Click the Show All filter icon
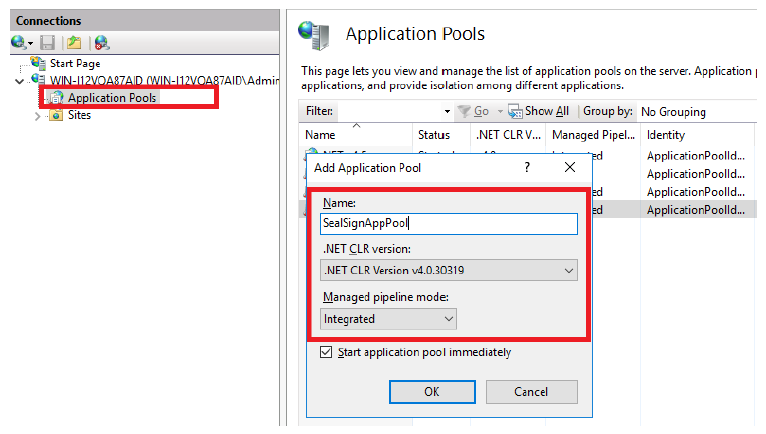Image resolution: width=766 pixels, height=434 pixels. (516, 111)
